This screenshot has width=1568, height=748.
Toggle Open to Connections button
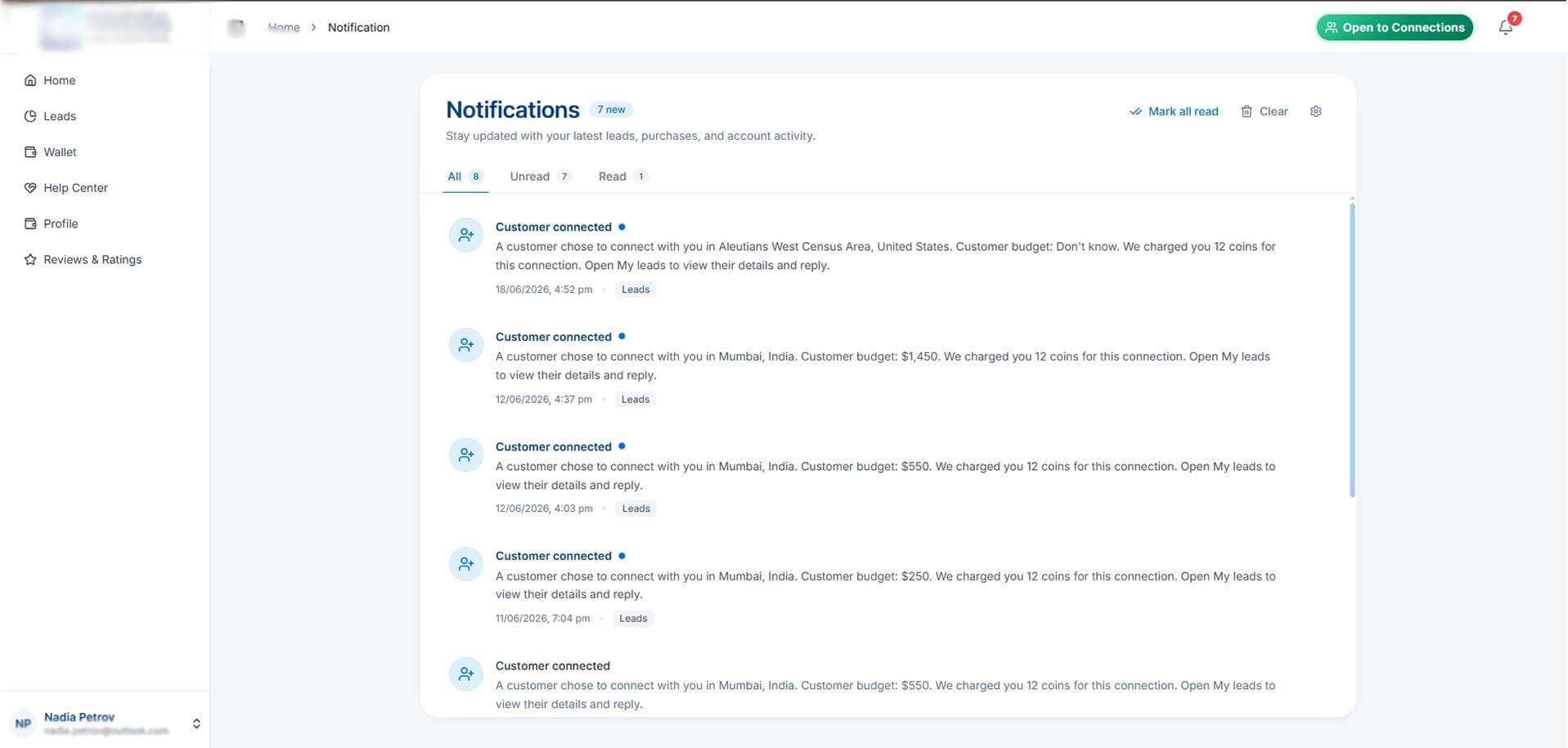pos(1395,28)
